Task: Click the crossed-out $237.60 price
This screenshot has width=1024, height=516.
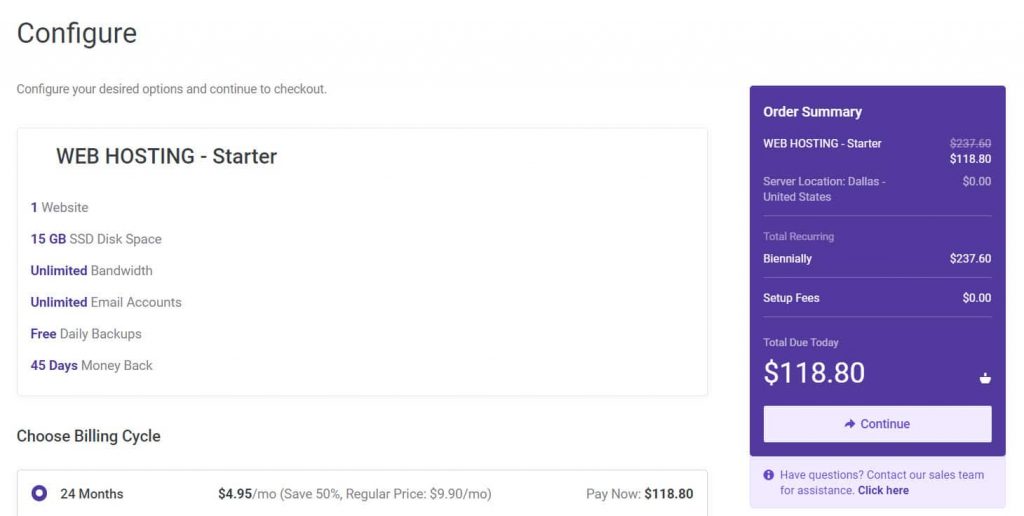Action: coord(970,143)
